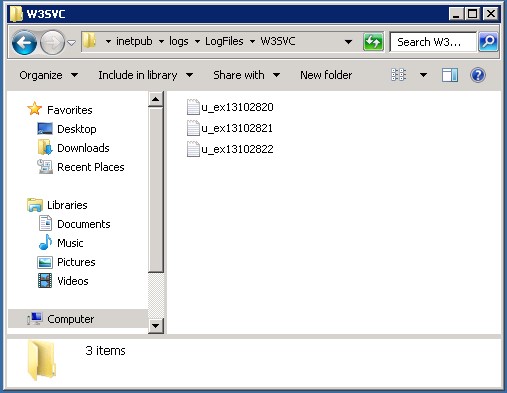Select Computer in navigation pane
The image size is (507, 393).
point(71,319)
